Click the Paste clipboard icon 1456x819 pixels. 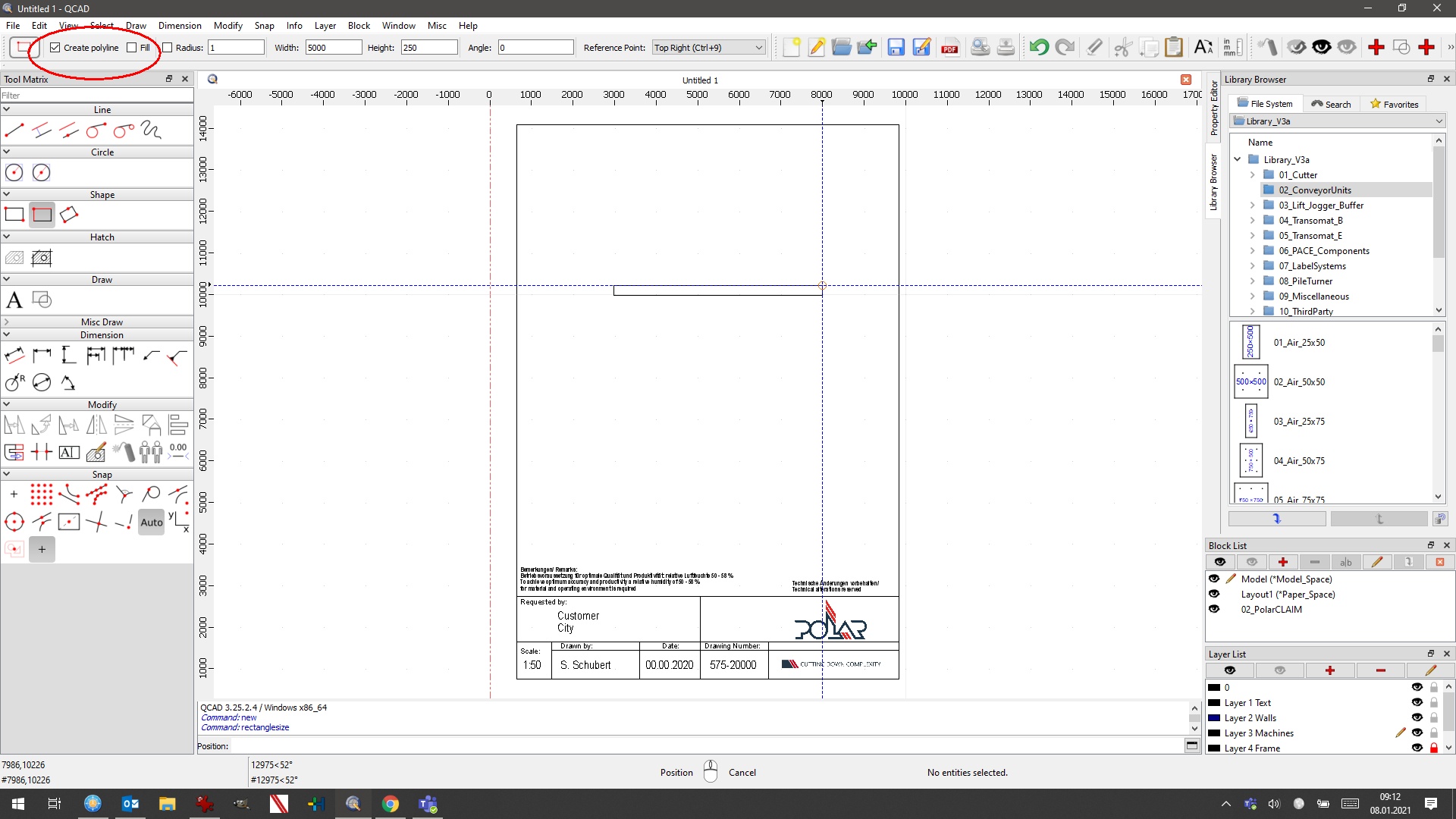[1173, 48]
